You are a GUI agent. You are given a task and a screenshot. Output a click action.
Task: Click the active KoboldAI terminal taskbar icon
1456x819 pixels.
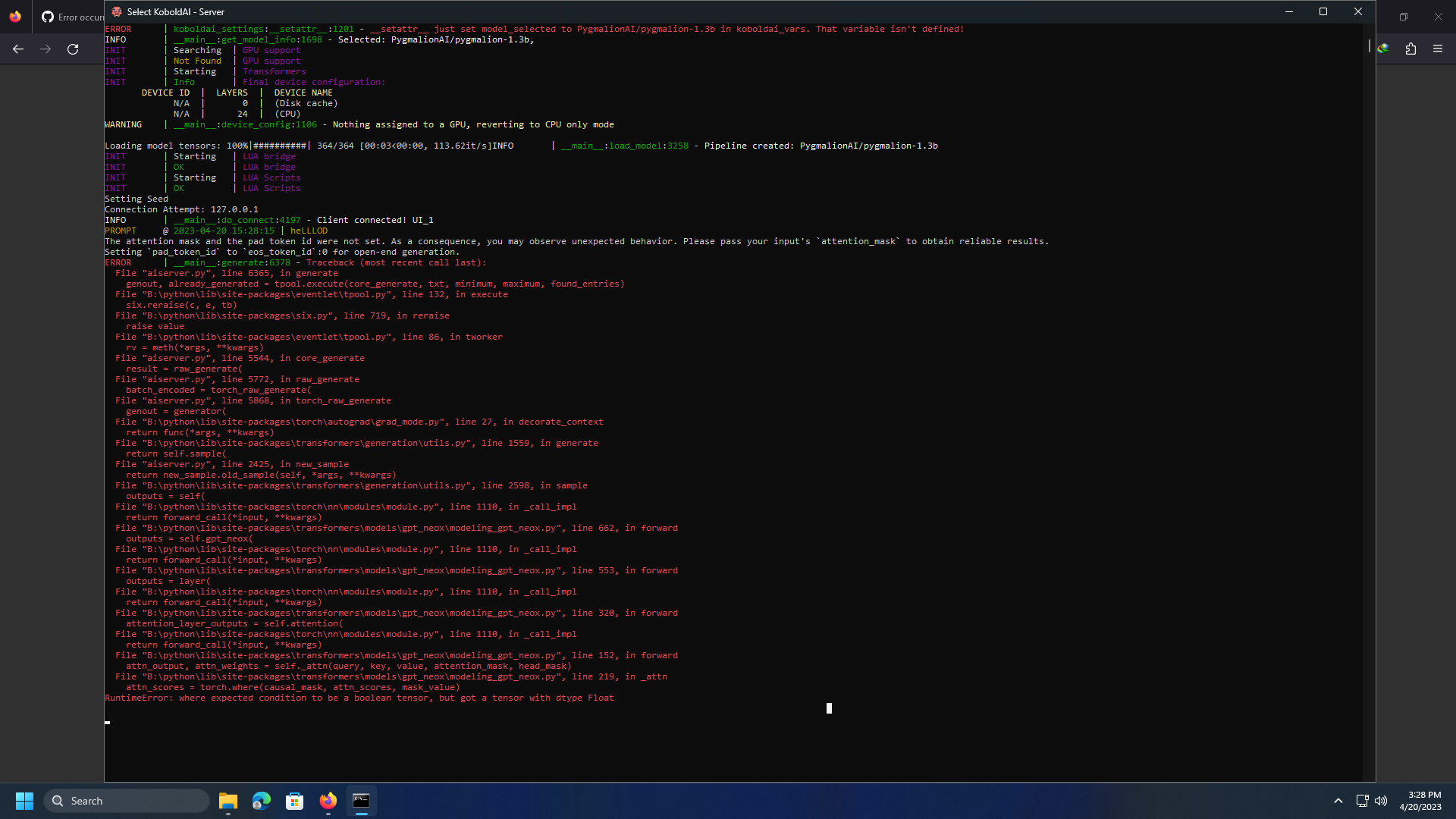(360, 801)
